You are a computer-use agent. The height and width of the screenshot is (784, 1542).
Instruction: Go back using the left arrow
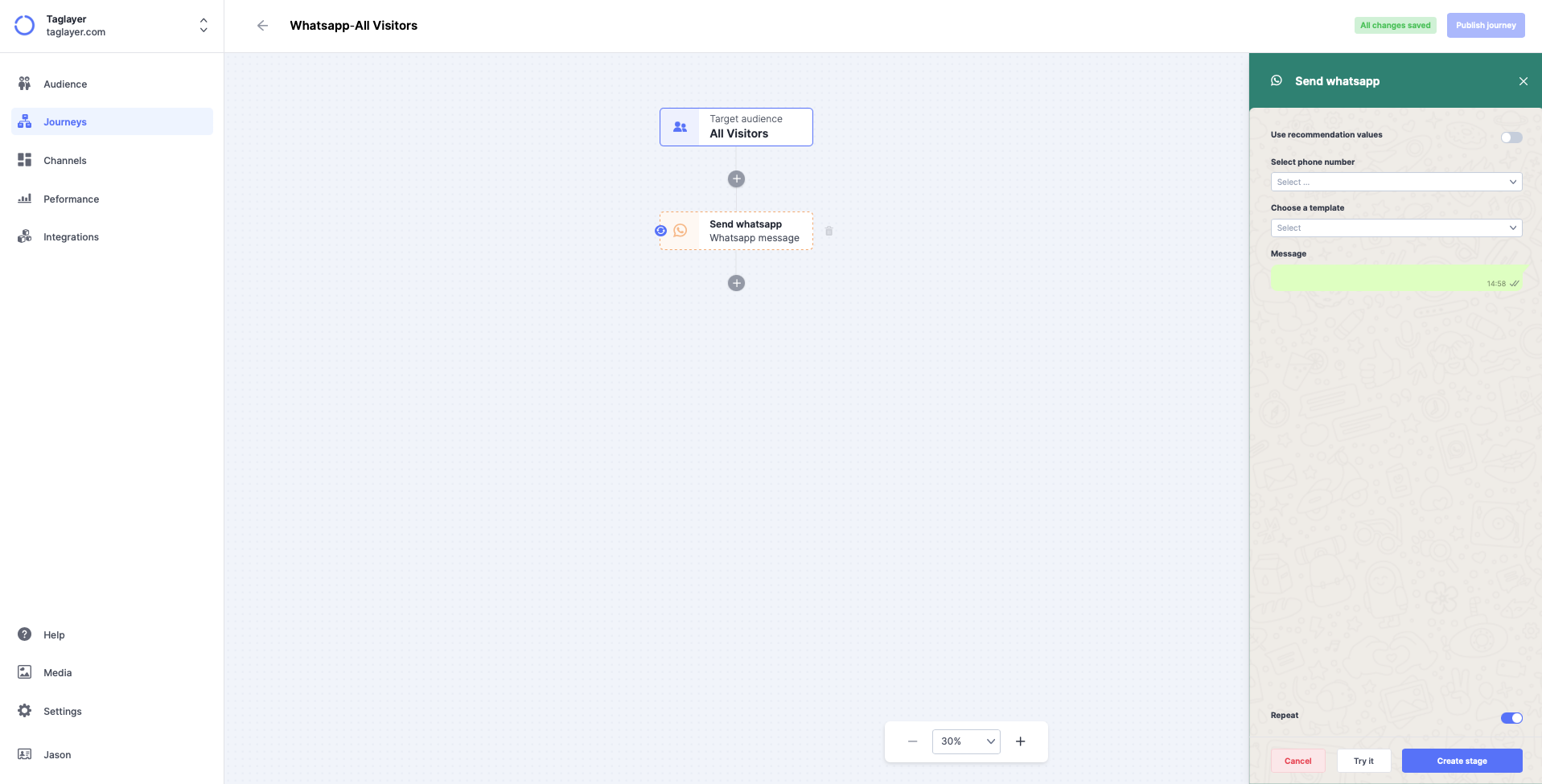coord(262,26)
